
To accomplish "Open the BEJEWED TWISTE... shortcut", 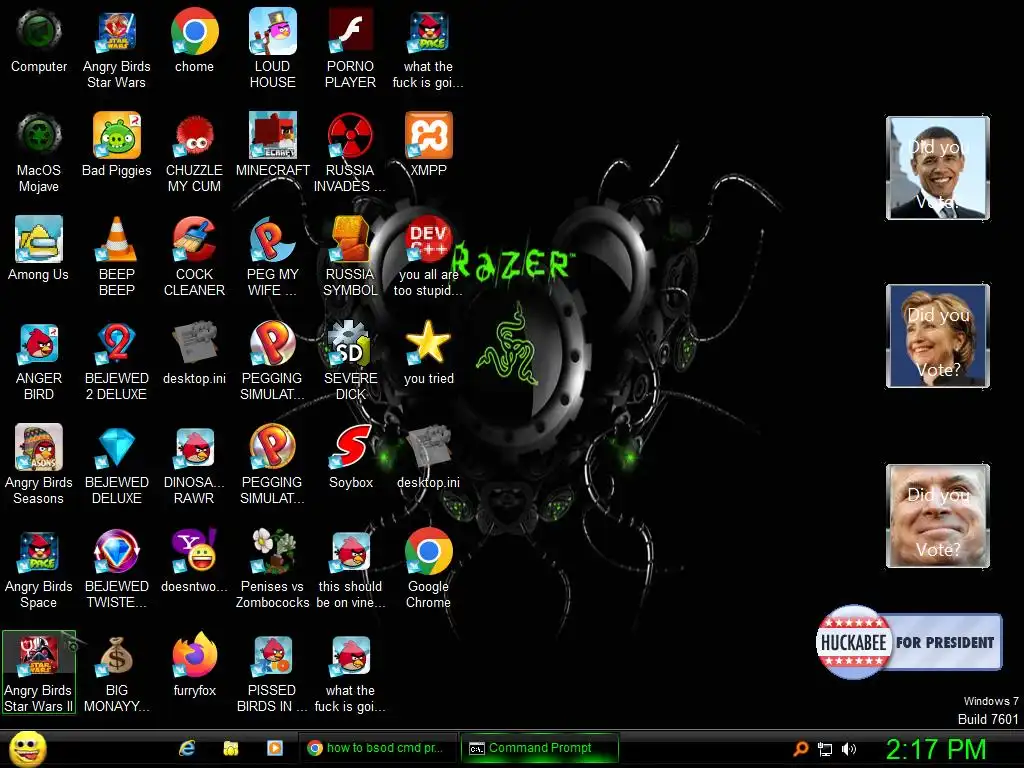I will (x=116, y=569).
